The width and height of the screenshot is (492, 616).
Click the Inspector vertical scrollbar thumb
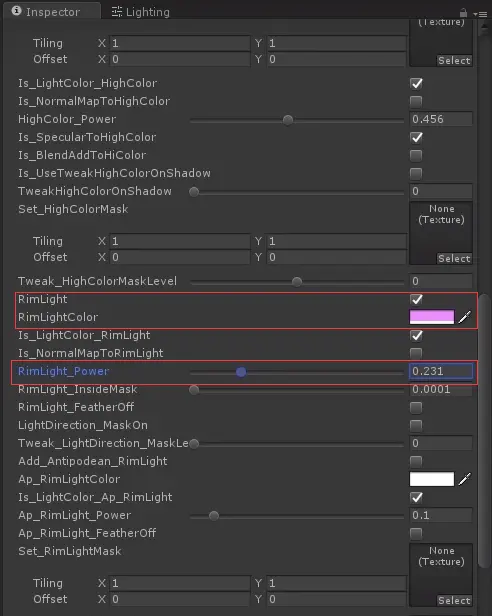tap(484, 430)
